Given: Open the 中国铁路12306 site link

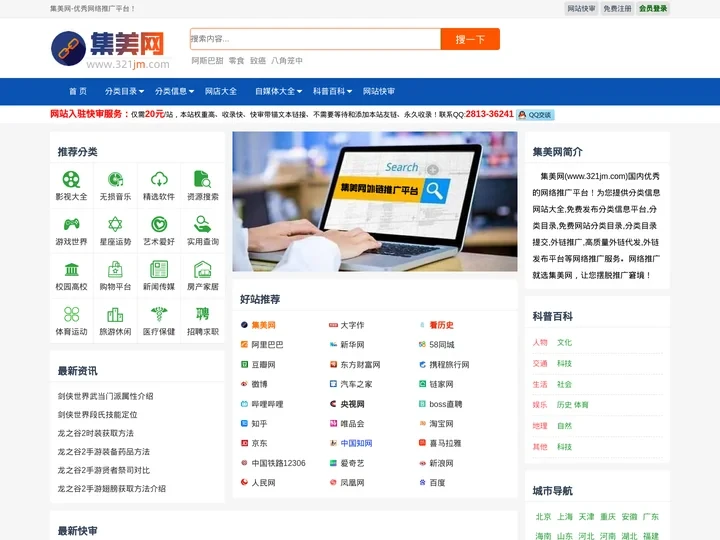Looking at the screenshot, I should 278,463.
